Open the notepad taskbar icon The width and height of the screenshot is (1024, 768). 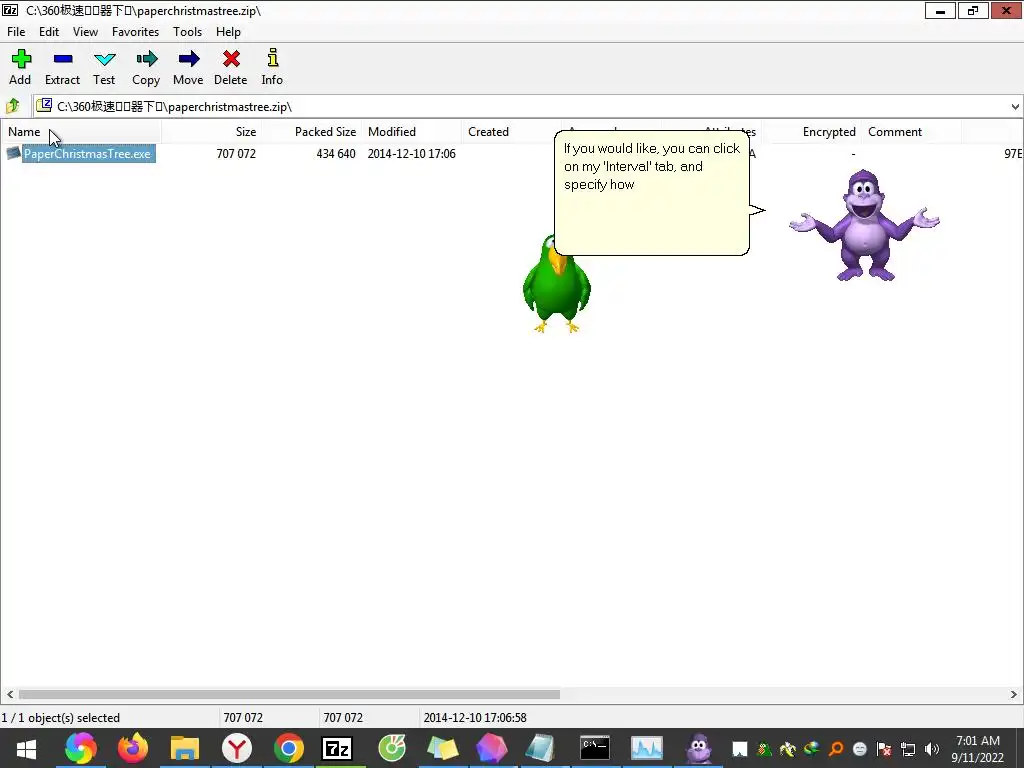pos(541,748)
